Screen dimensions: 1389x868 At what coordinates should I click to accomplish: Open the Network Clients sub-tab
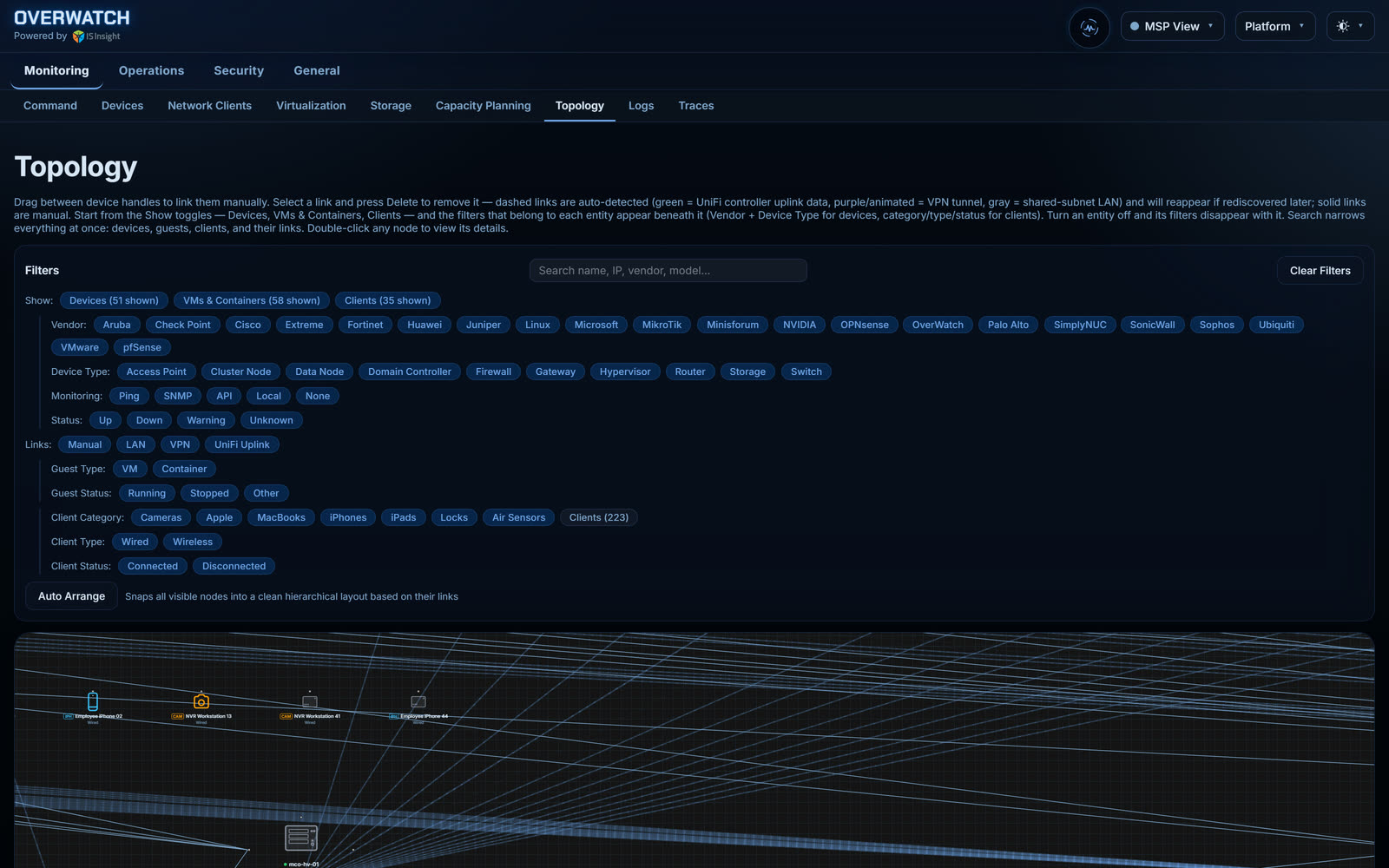pyautogui.click(x=209, y=106)
